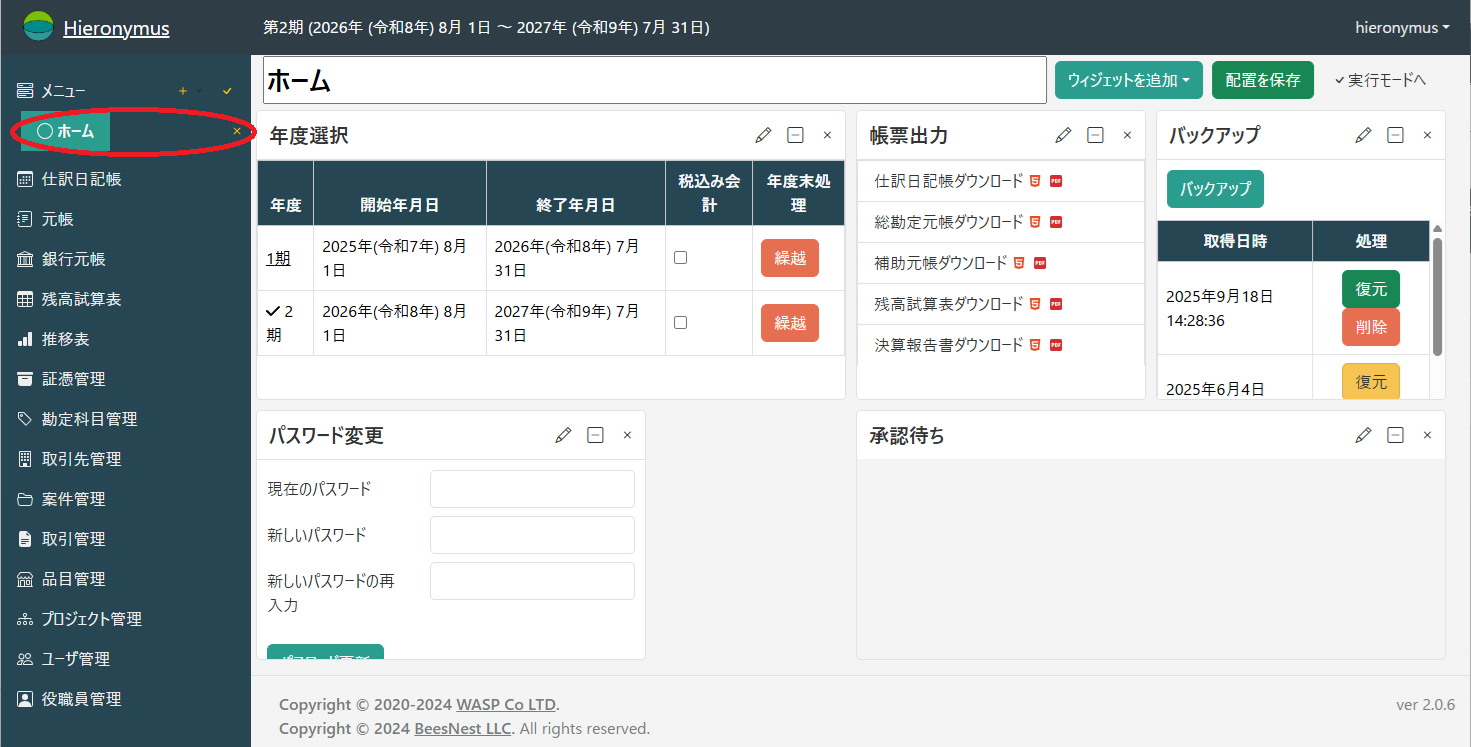The height and width of the screenshot is (747, 1471).
Task: Switch to 実行モードへ toggle
Action: [1380, 80]
